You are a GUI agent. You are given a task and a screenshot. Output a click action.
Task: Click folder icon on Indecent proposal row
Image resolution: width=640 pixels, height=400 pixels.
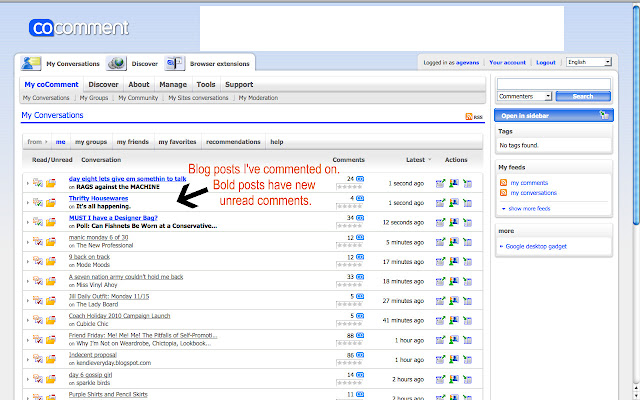click(x=51, y=359)
